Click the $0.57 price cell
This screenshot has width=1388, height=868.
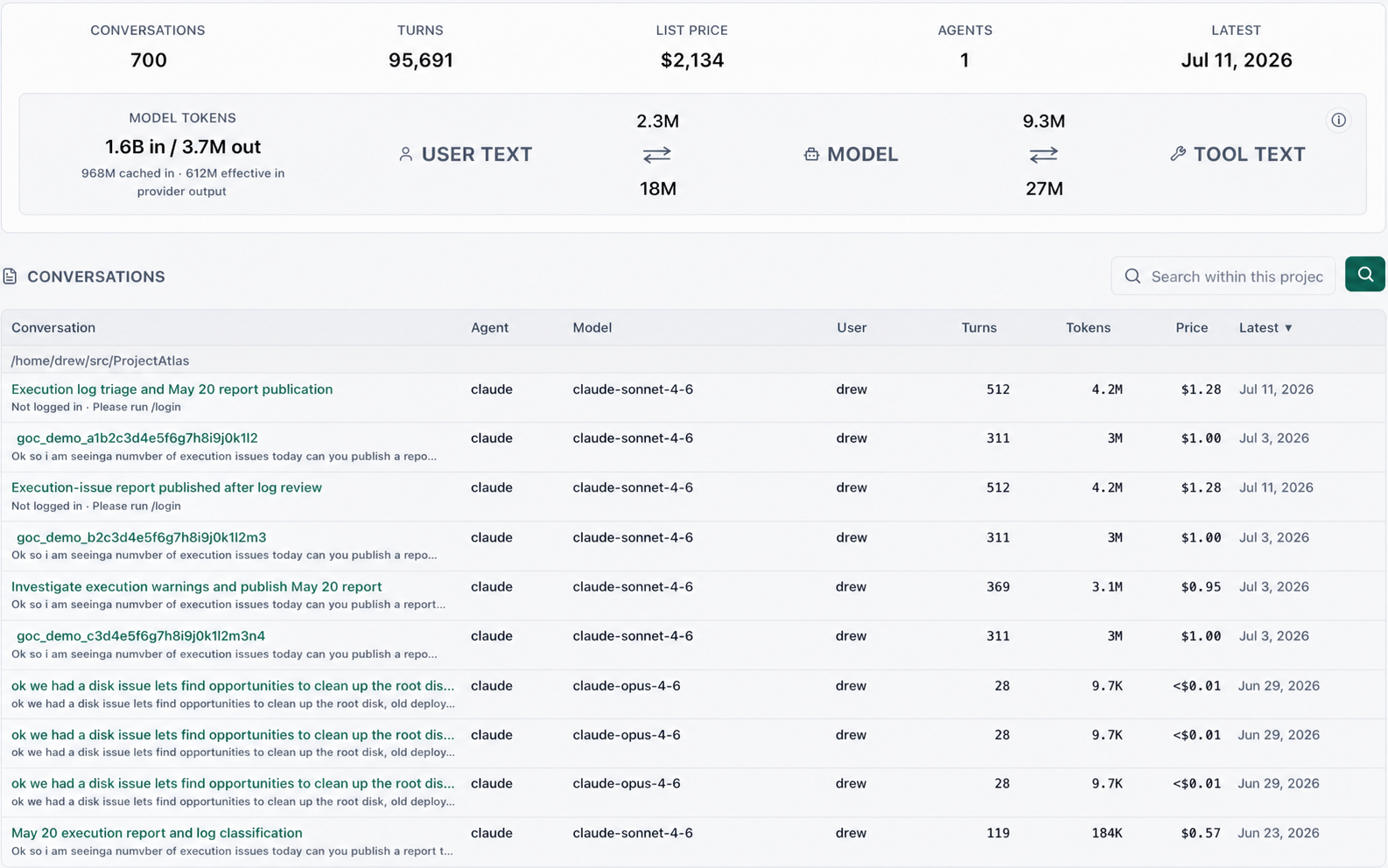click(x=1201, y=834)
